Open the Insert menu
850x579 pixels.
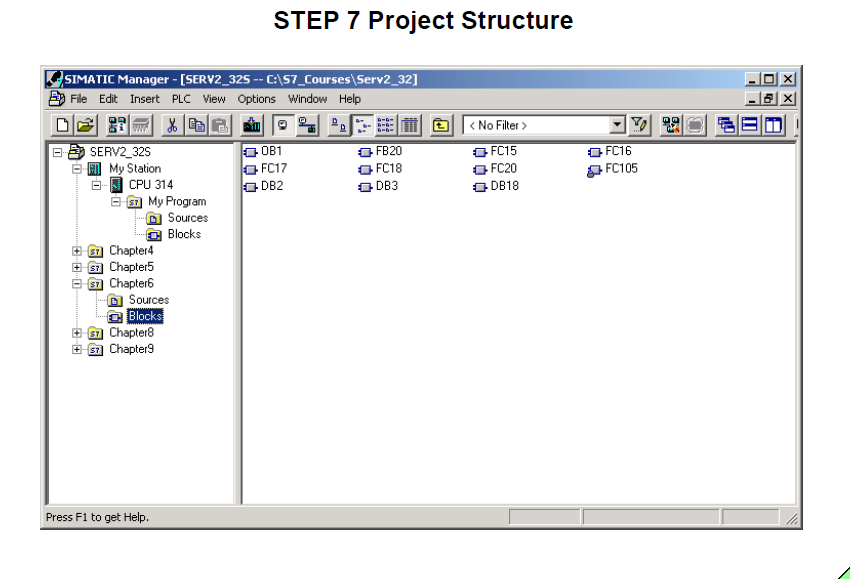[145, 99]
